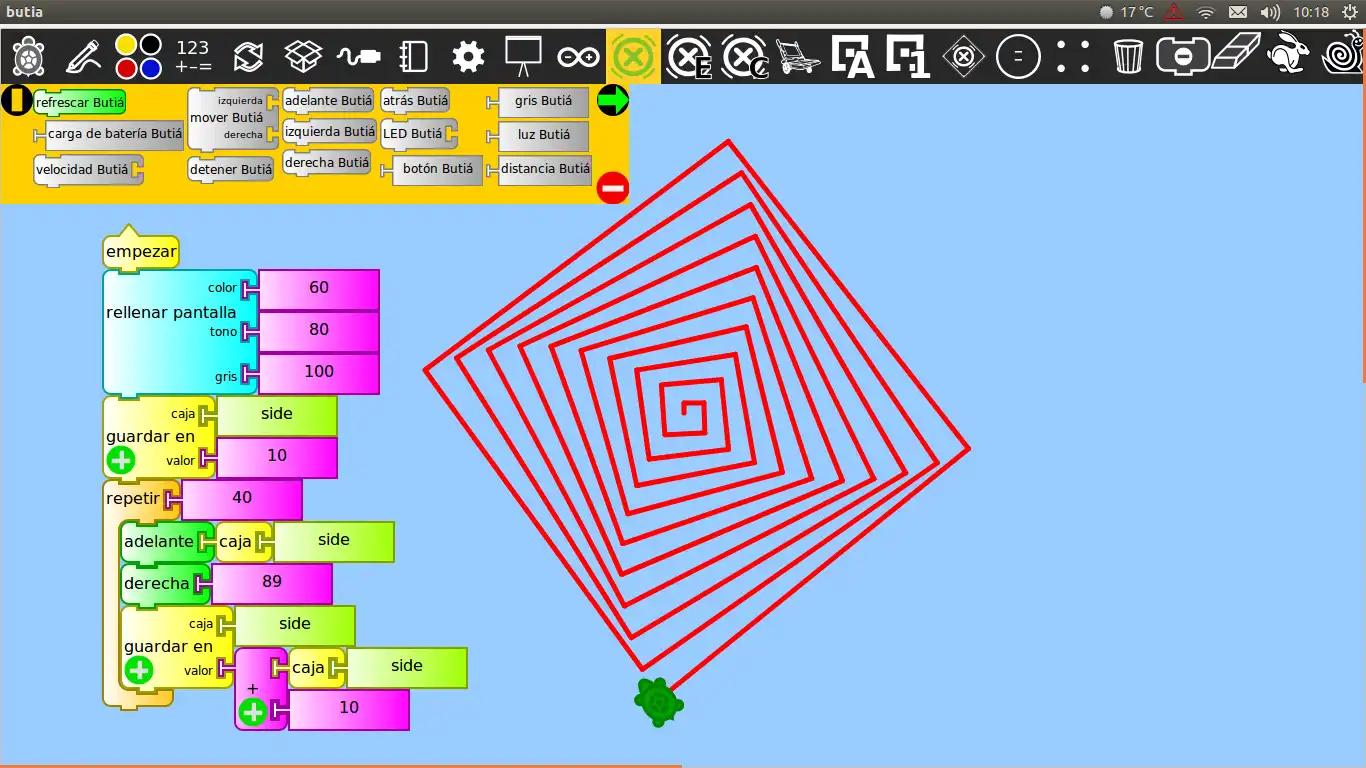Viewport: 1366px width, 768px height.
Task: Pick the 'refrescar Butiá' block
Action: [x=80, y=103]
